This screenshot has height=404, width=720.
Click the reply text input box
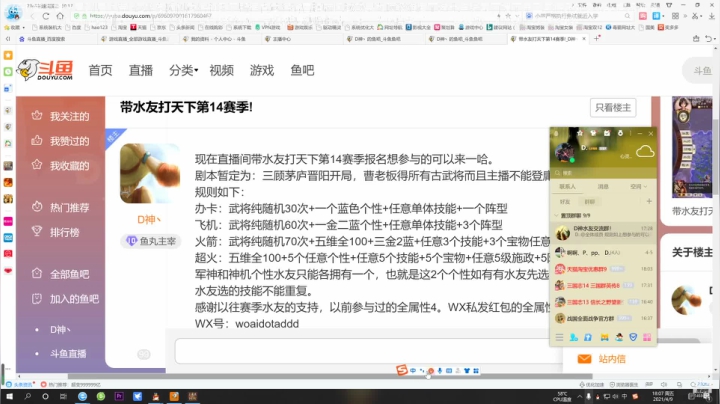click(x=367, y=351)
